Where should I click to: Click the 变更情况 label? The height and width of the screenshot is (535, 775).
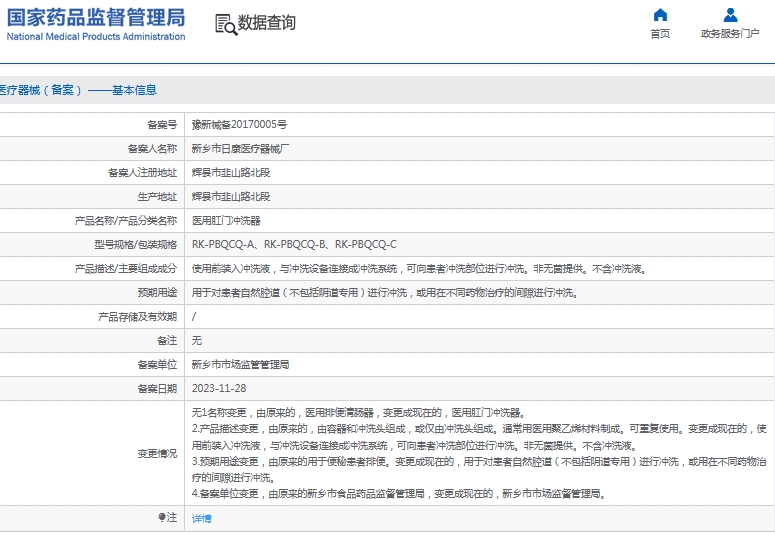click(x=157, y=453)
